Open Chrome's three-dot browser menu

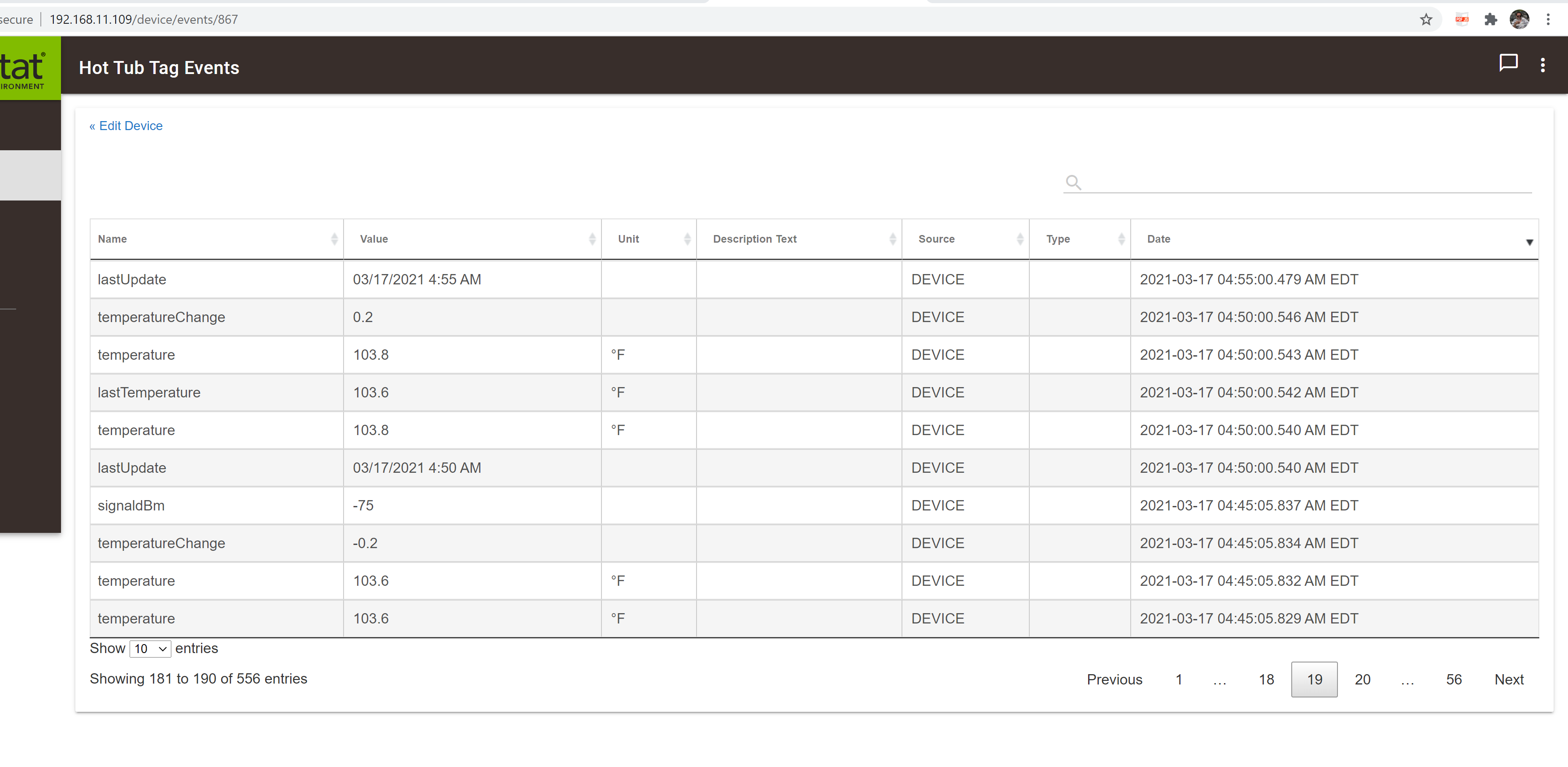click(1548, 19)
